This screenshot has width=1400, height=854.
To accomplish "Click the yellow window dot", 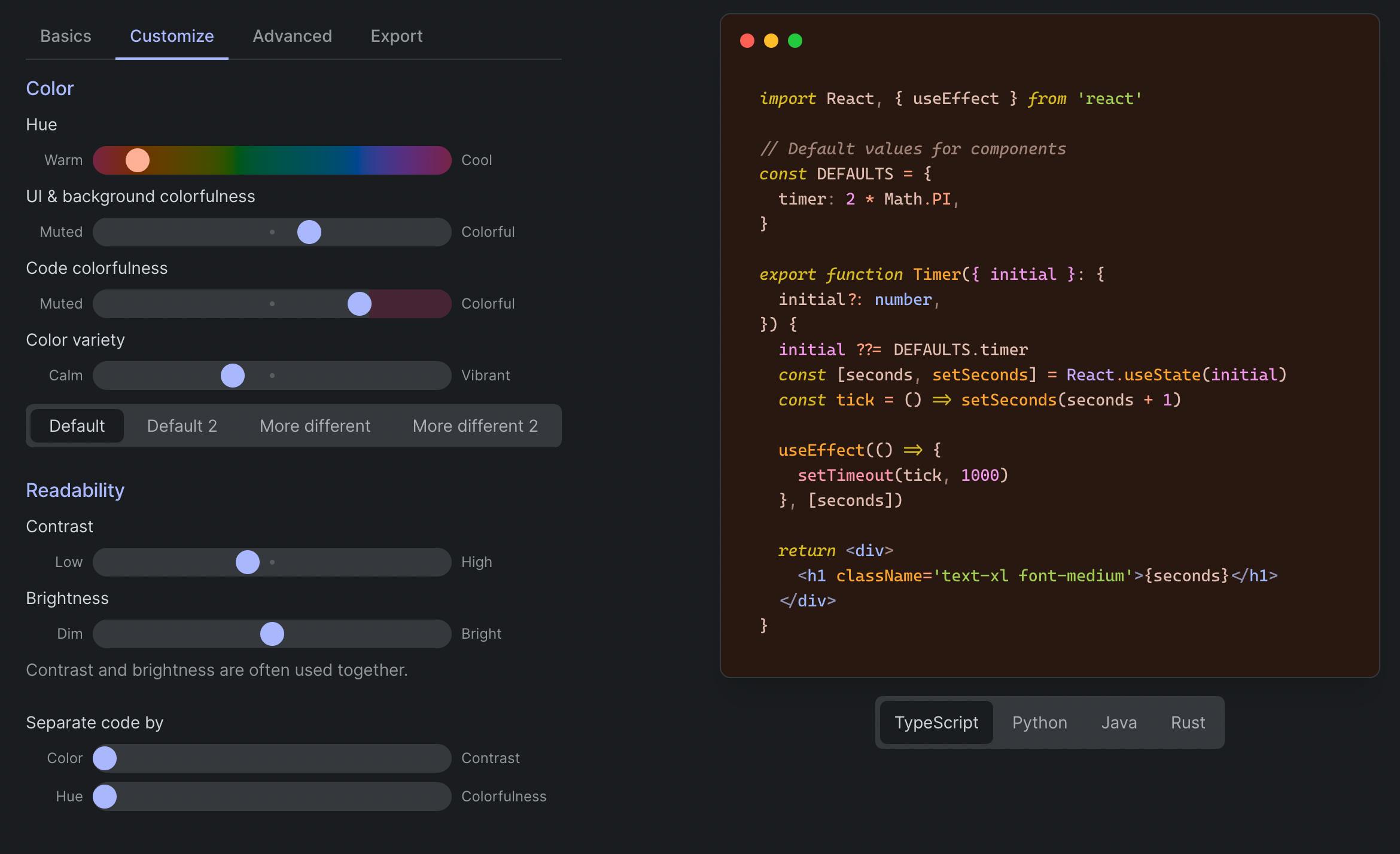I will click(771, 41).
